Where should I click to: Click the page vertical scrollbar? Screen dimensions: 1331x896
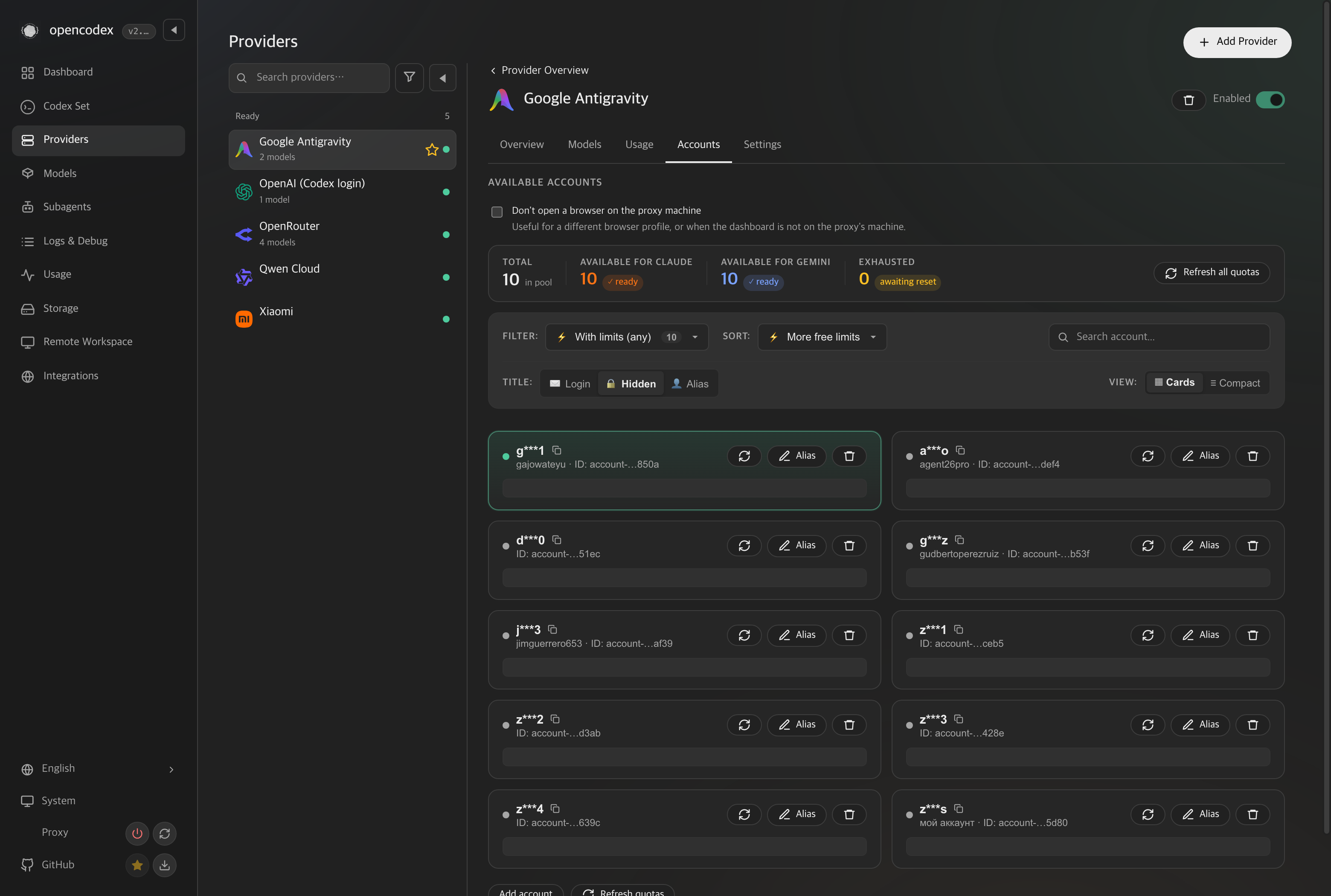pyautogui.click(x=1327, y=417)
